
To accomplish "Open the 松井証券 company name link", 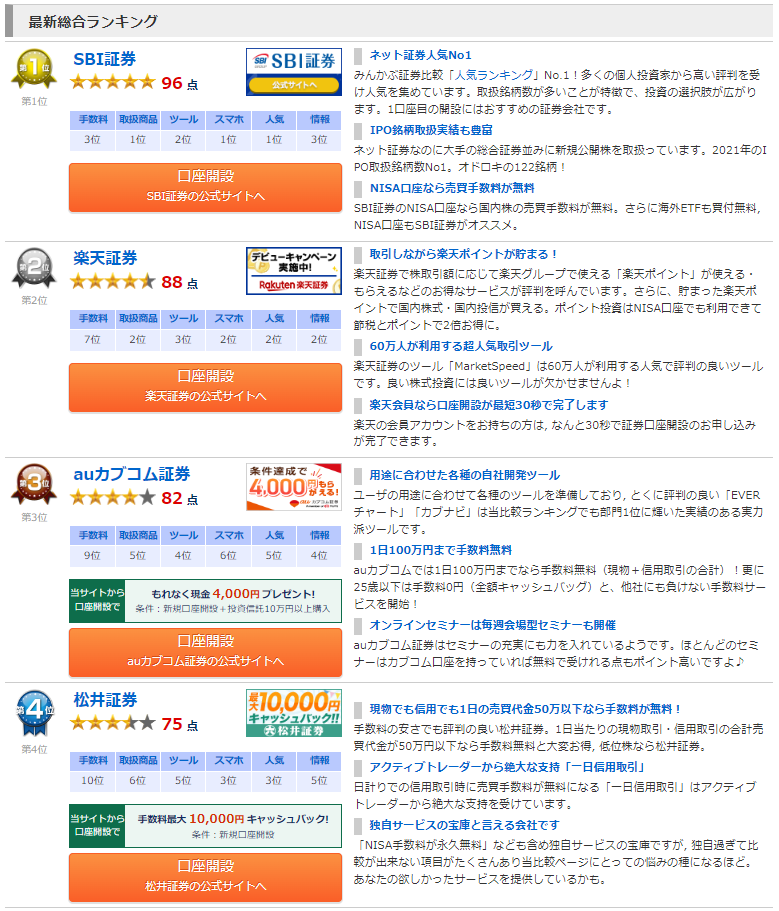I will (x=105, y=700).
